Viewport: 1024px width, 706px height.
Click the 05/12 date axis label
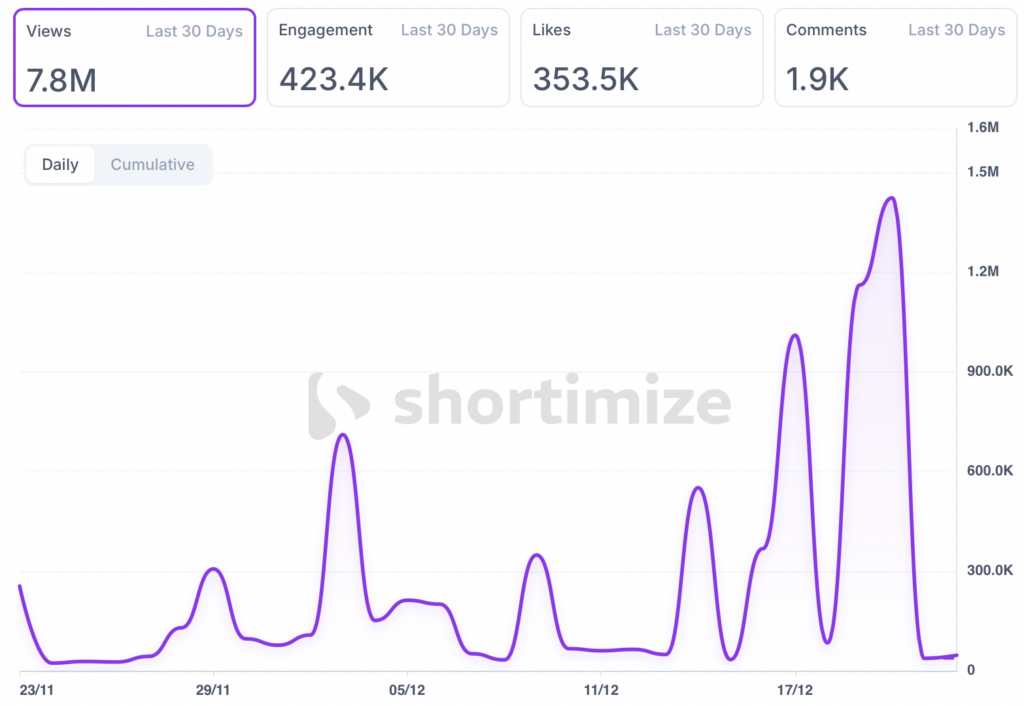pyautogui.click(x=407, y=689)
